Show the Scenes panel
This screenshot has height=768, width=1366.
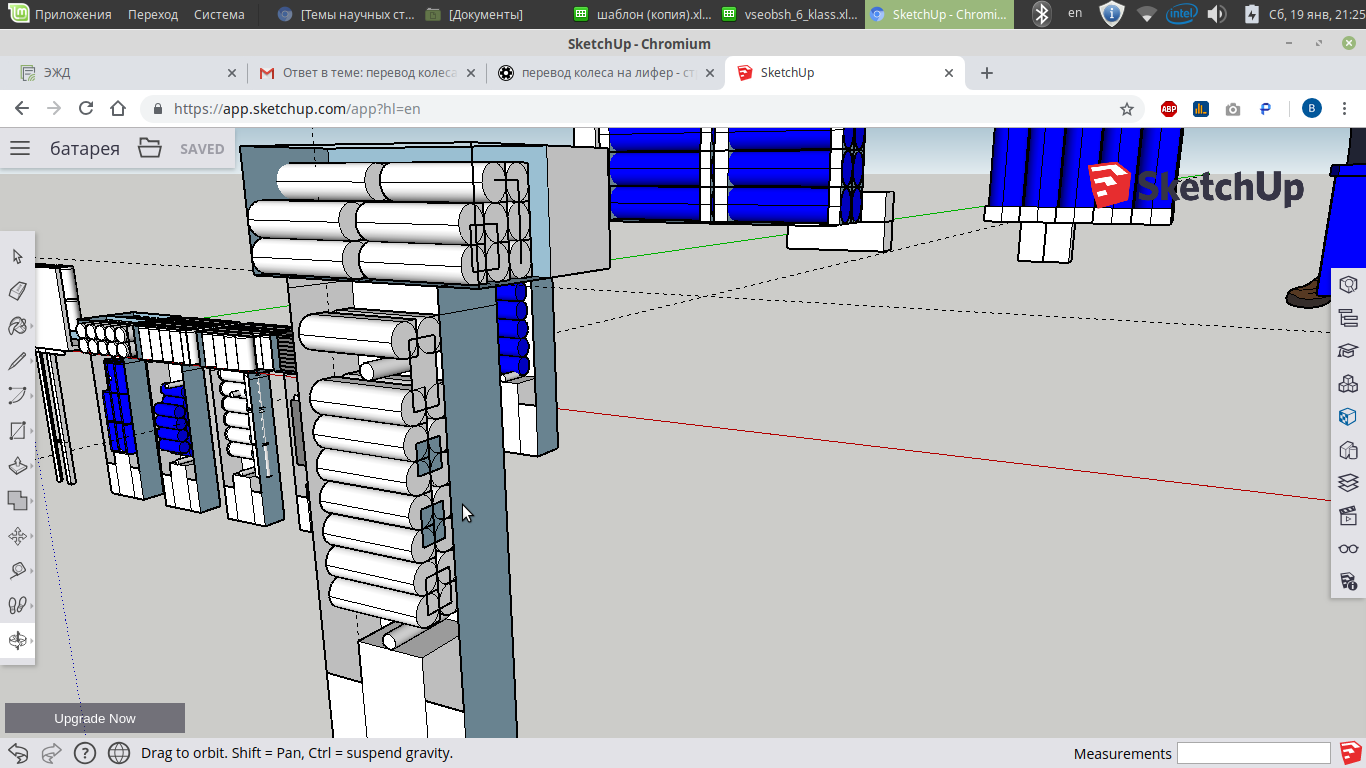point(1348,516)
